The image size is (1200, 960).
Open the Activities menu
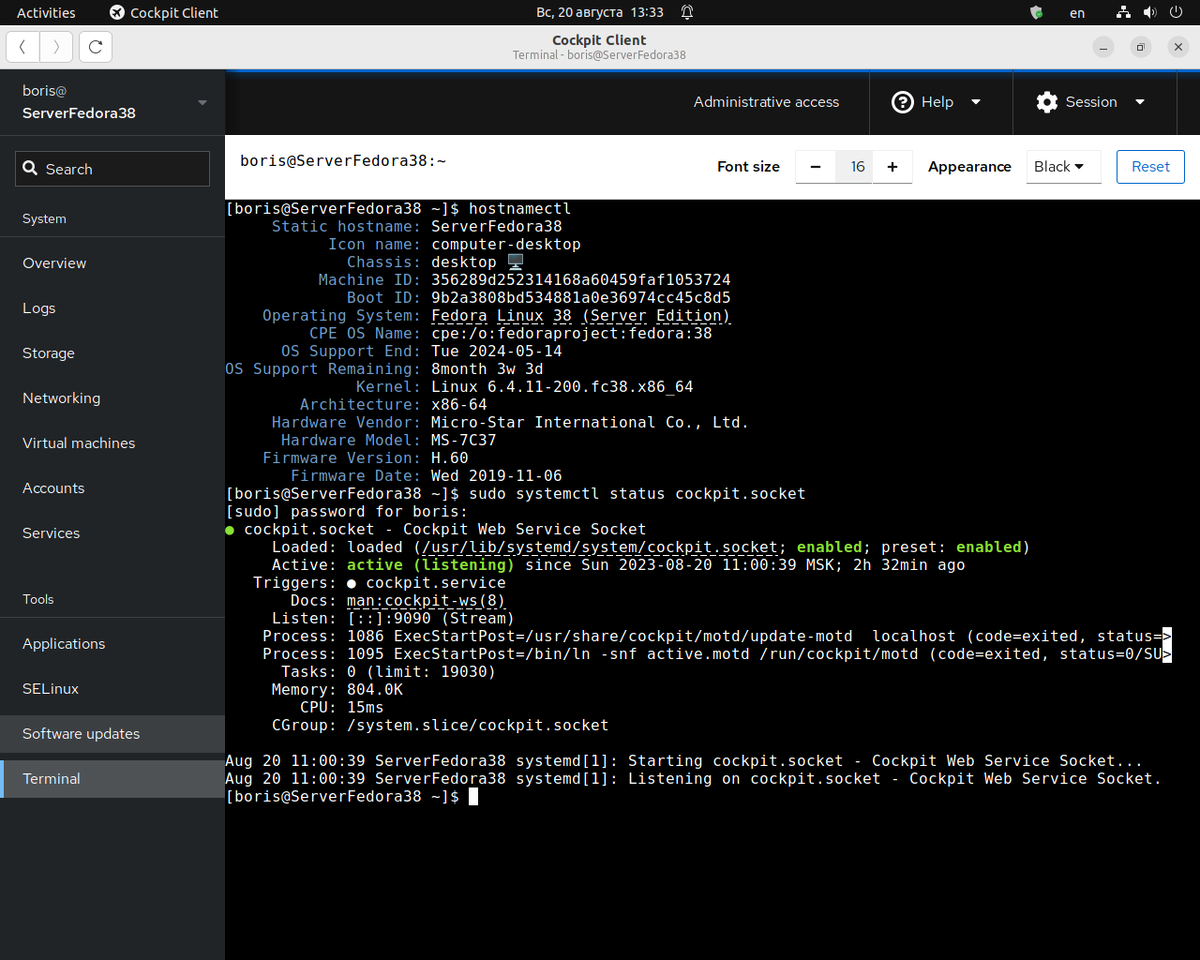click(x=46, y=12)
